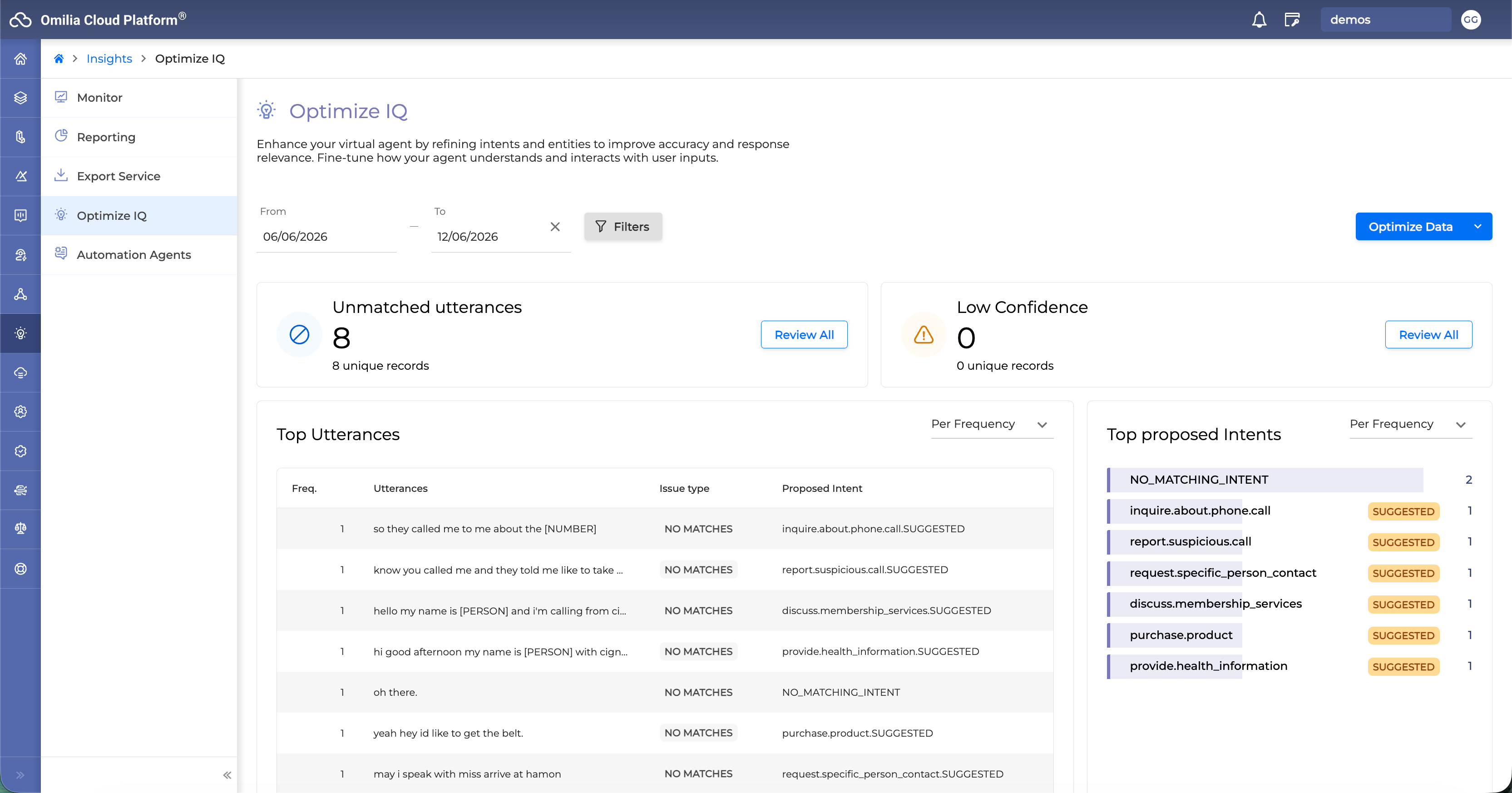Expand the Optimize Data dropdown arrow

tap(1478, 227)
